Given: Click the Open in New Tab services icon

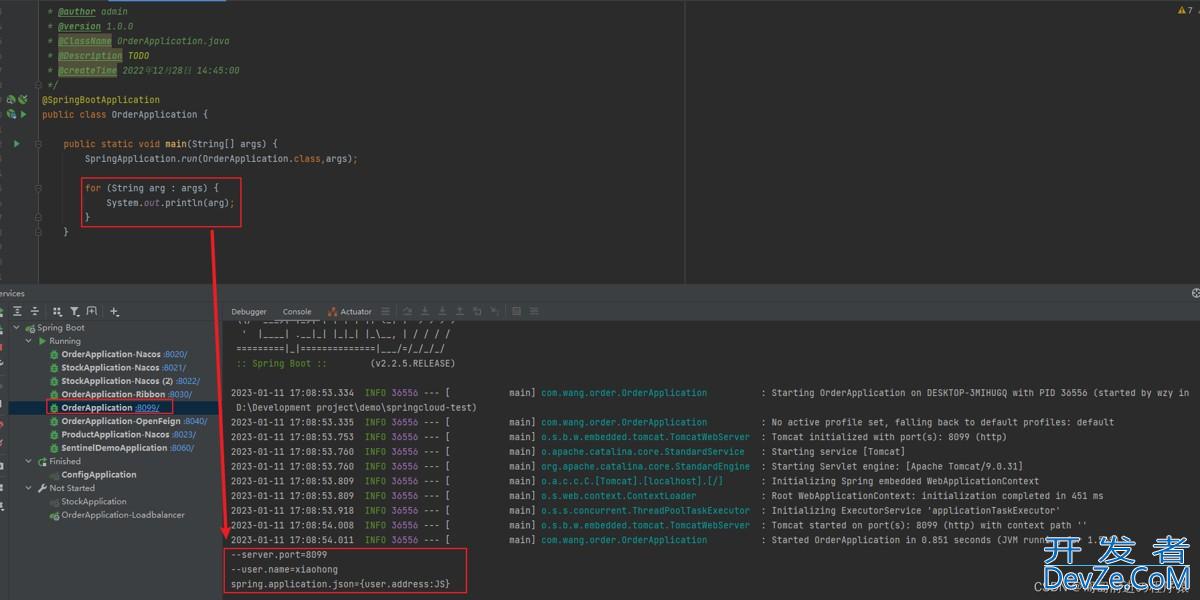Looking at the screenshot, I should point(92,312).
